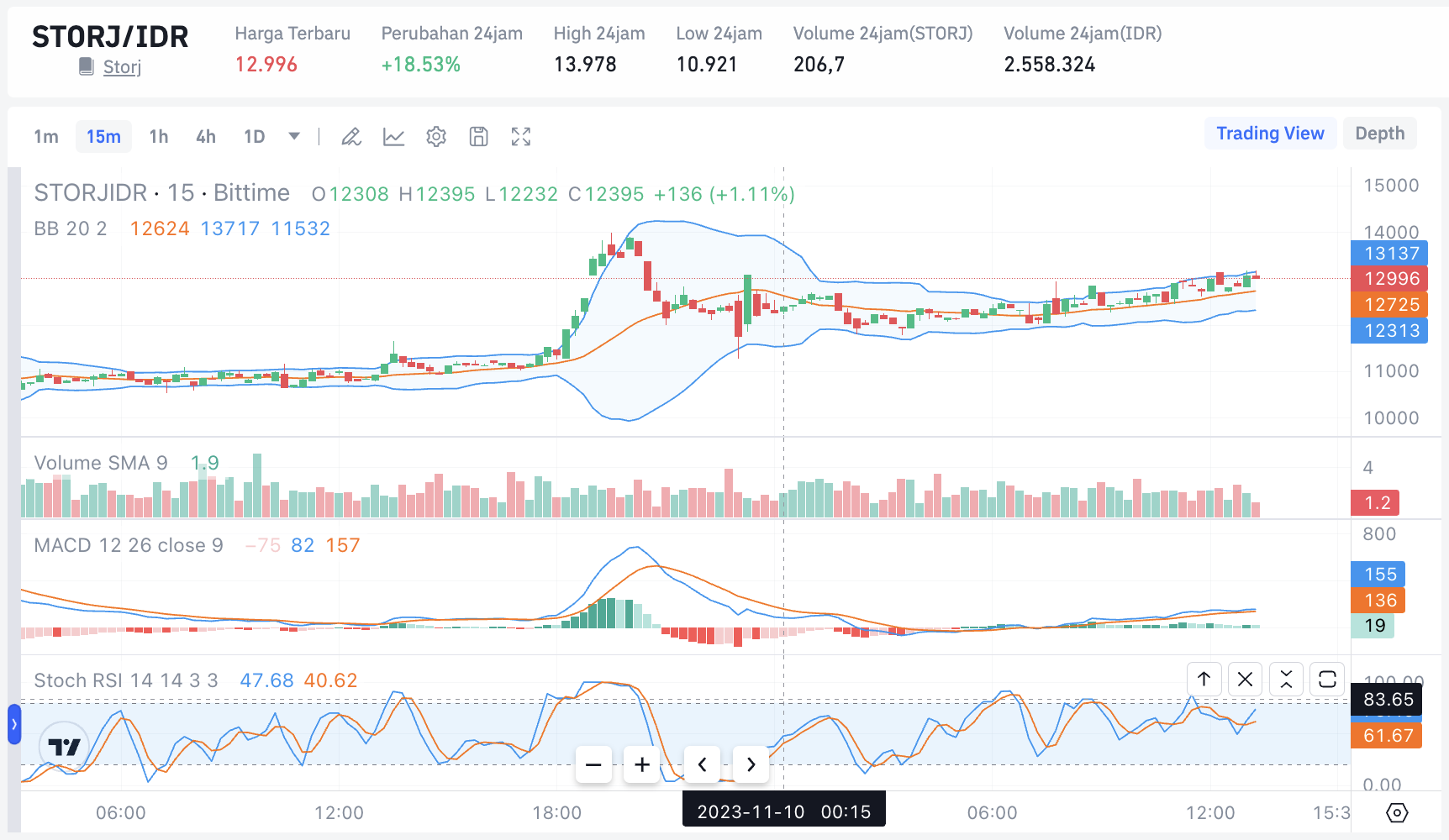
Task: Click the 12996 last price label
Action: point(1389,279)
